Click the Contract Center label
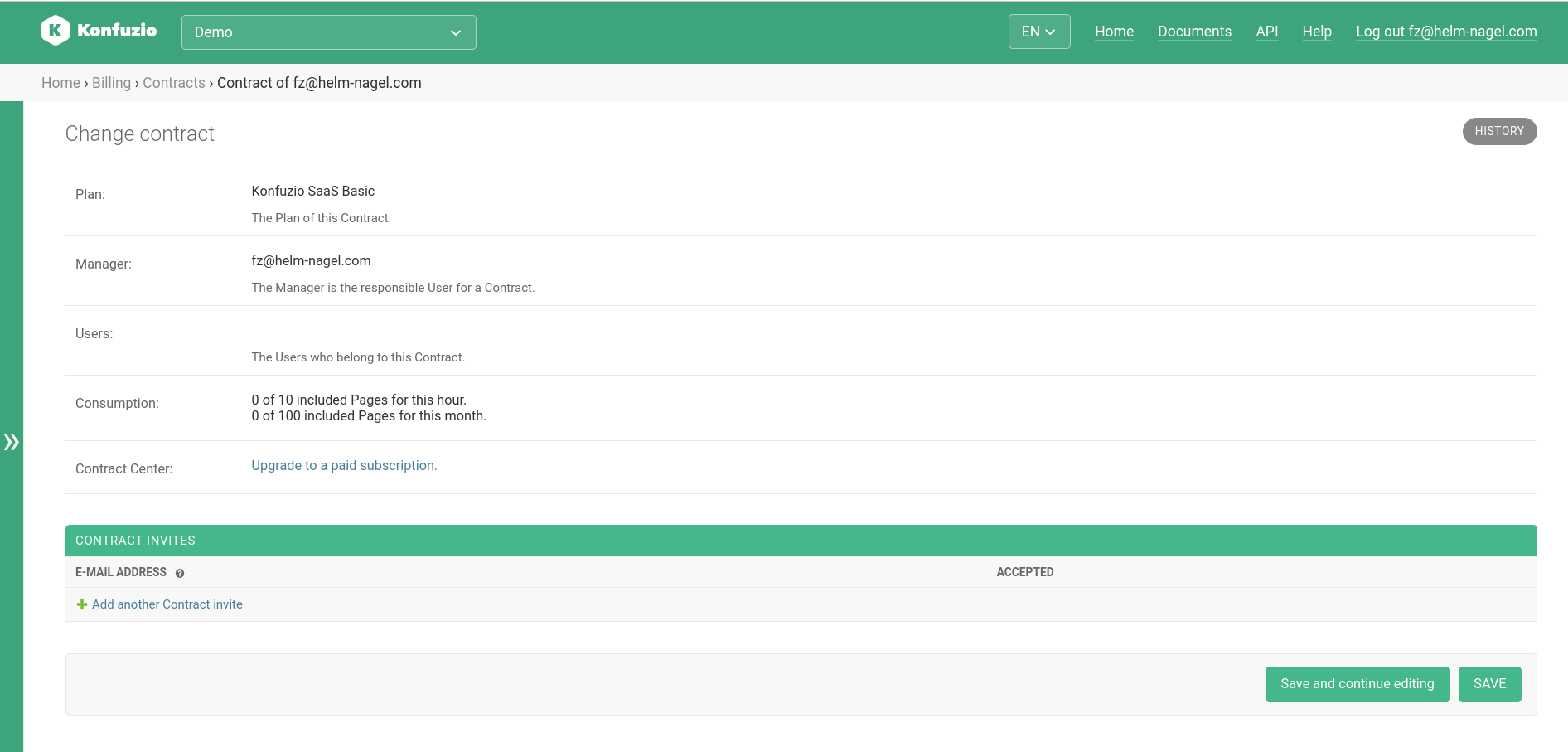This screenshot has height=752, width=1568. tap(123, 469)
